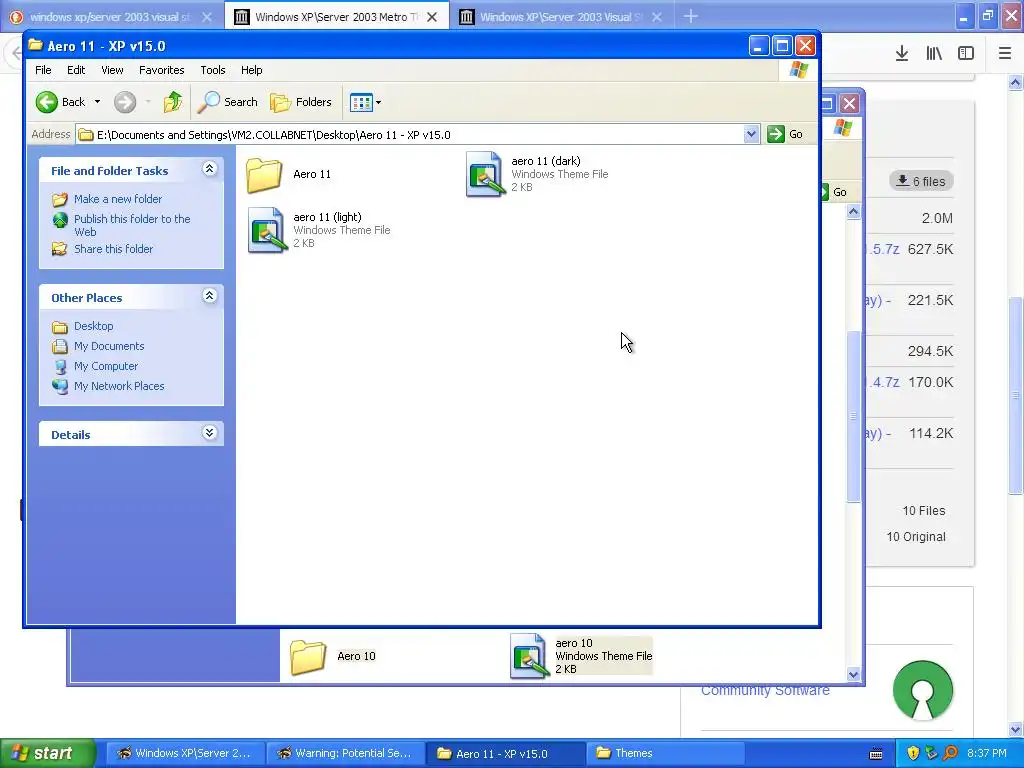Select the Aero 11 folder icon
Viewport: 1024px width, 768px height.
pyautogui.click(x=264, y=174)
